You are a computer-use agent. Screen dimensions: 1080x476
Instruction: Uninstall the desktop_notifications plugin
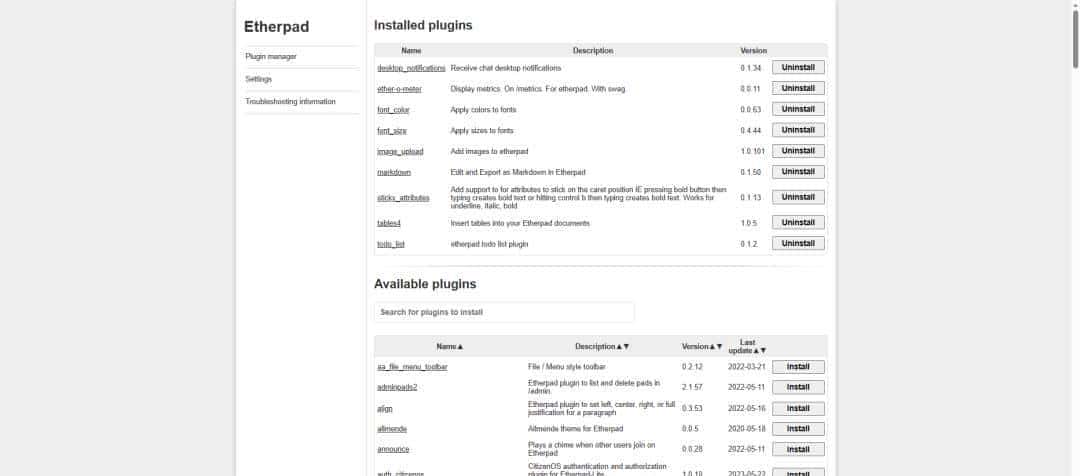click(x=798, y=68)
